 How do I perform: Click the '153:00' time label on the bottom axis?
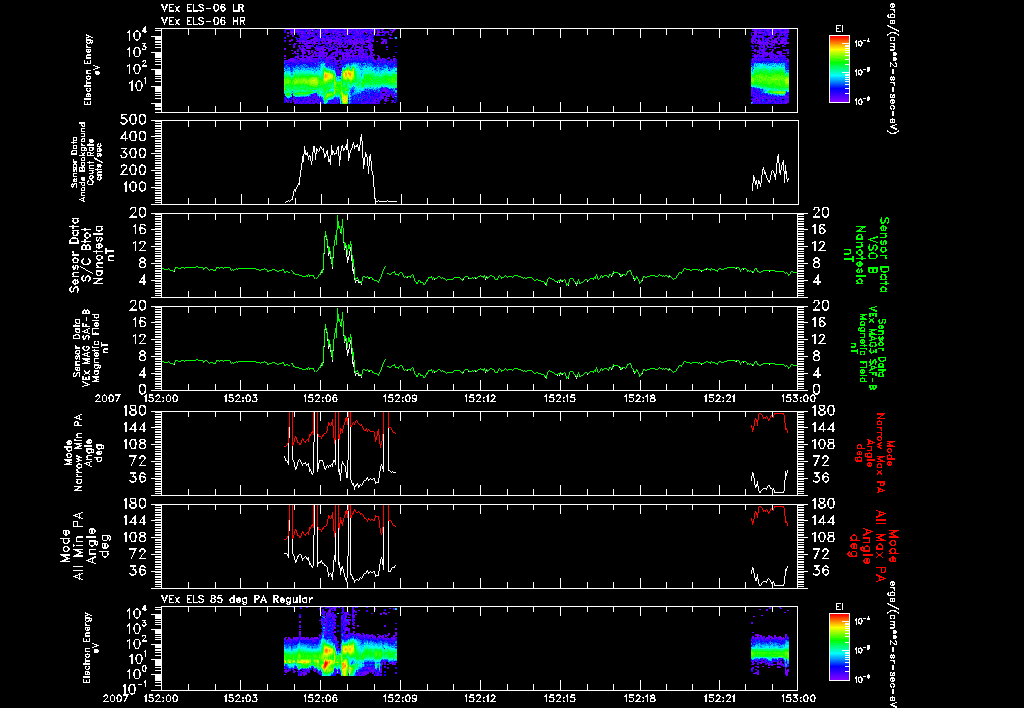(x=798, y=698)
